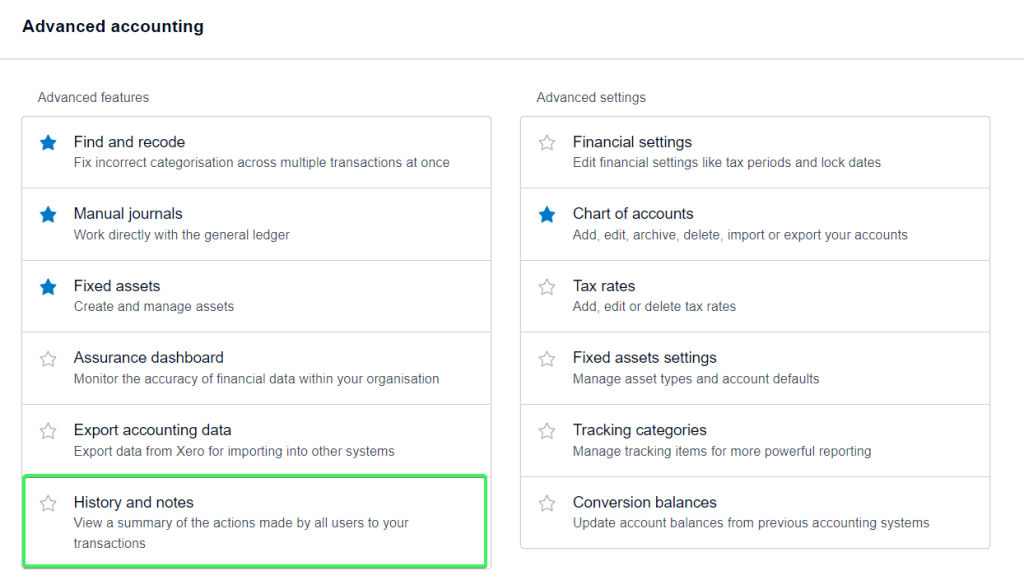This screenshot has height=580, width=1024.
Task: Add Fixed assets settings to favourites
Action: click(547, 359)
